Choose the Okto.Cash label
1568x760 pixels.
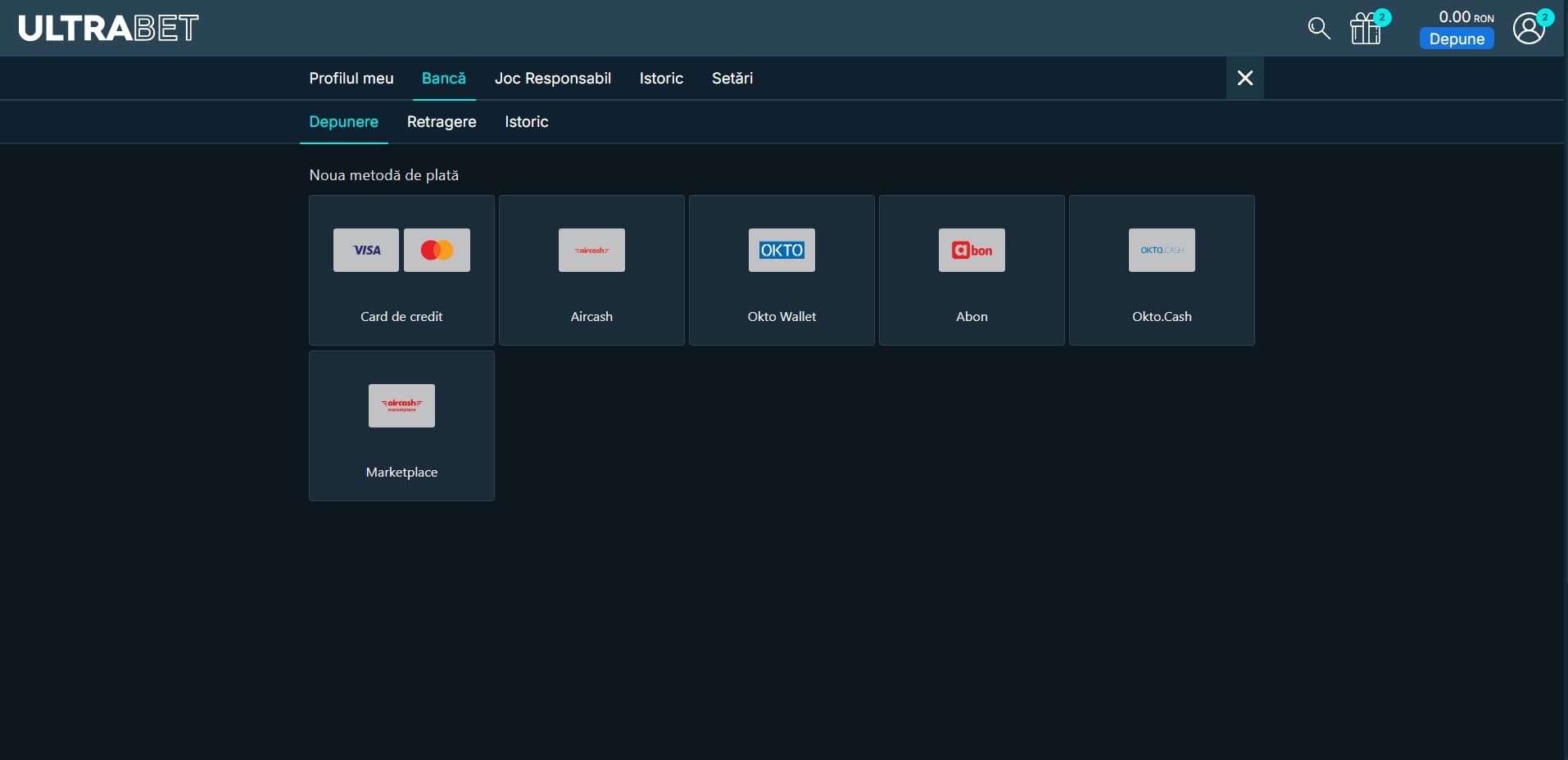click(1162, 316)
